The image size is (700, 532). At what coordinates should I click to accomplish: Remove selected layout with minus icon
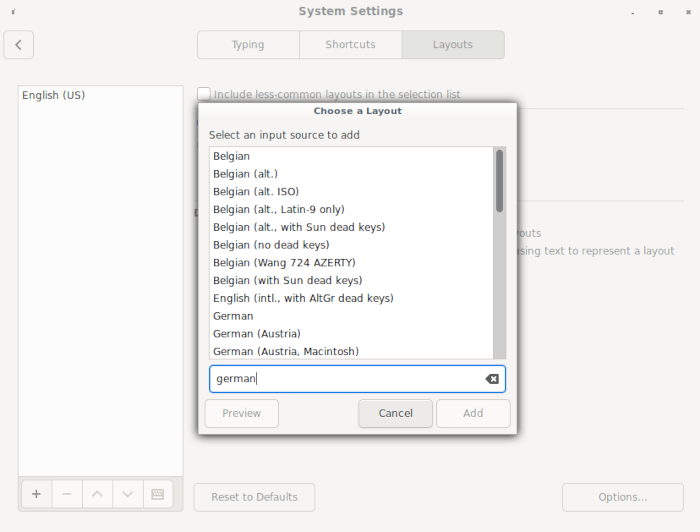pos(67,494)
